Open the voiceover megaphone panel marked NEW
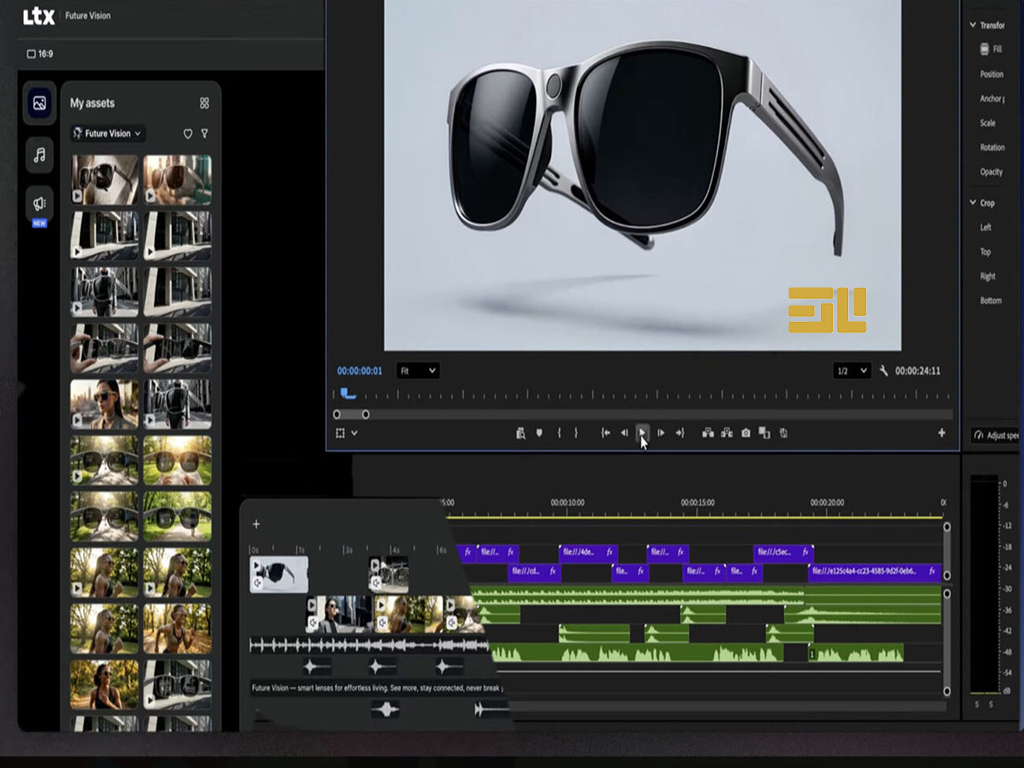Viewport: 1024px width, 768px height. 39,204
